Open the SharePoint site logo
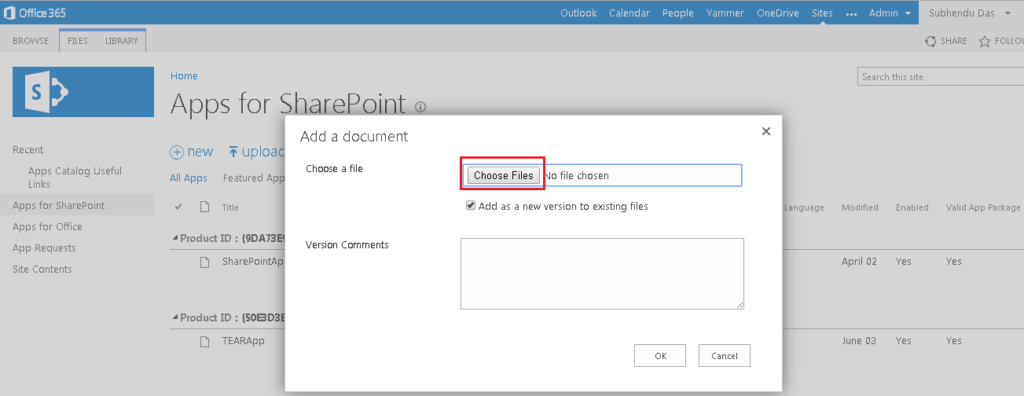The height and width of the screenshot is (396, 1024). pos(83,91)
